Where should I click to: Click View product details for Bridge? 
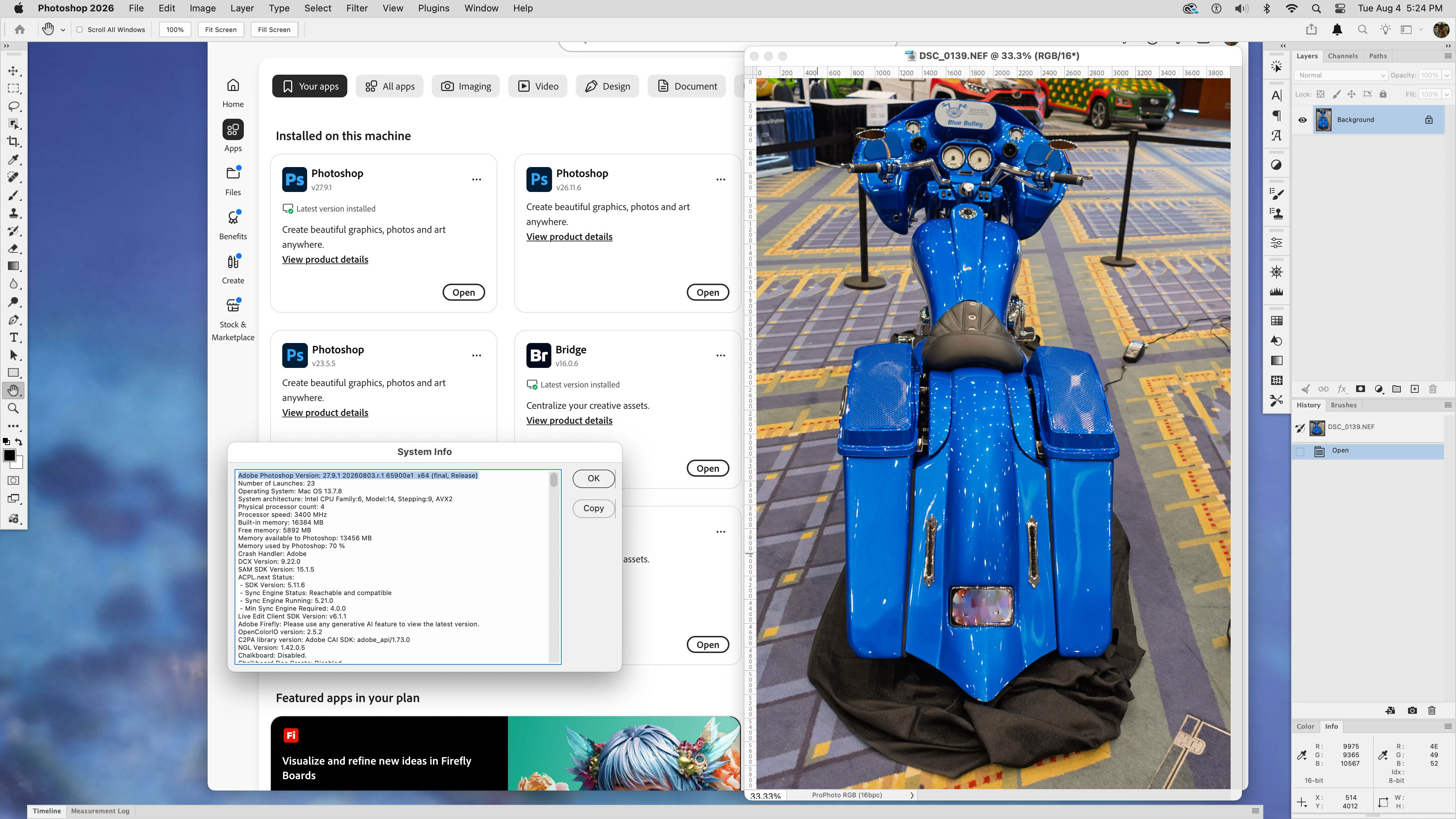569,420
